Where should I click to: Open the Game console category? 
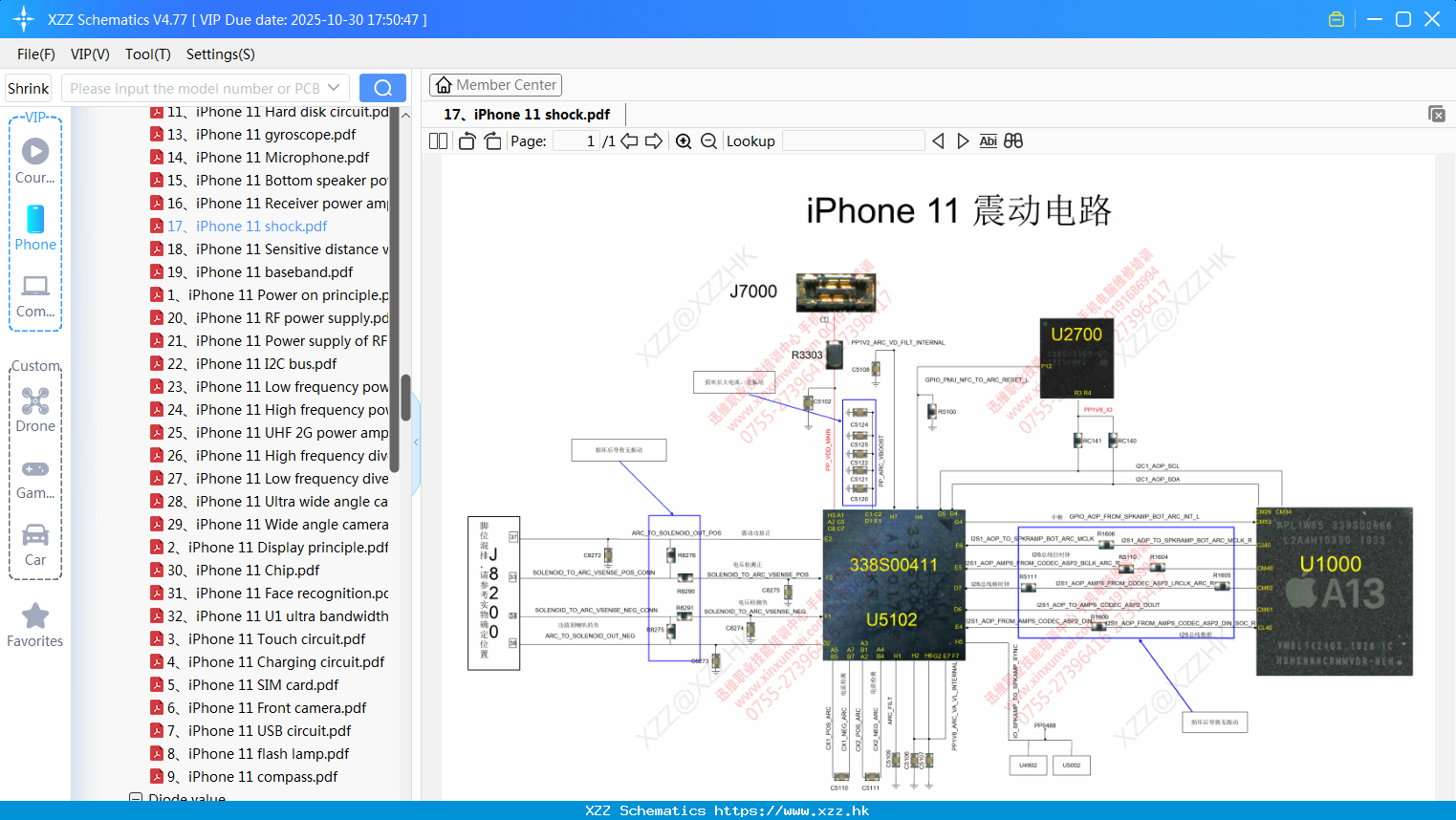pyautogui.click(x=35, y=478)
